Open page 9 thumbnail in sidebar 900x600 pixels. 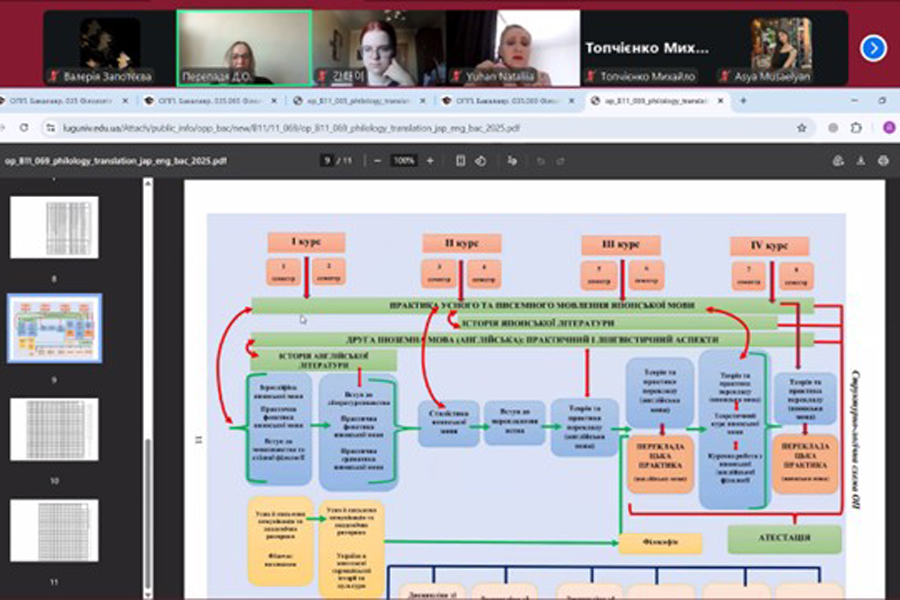pos(55,328)
